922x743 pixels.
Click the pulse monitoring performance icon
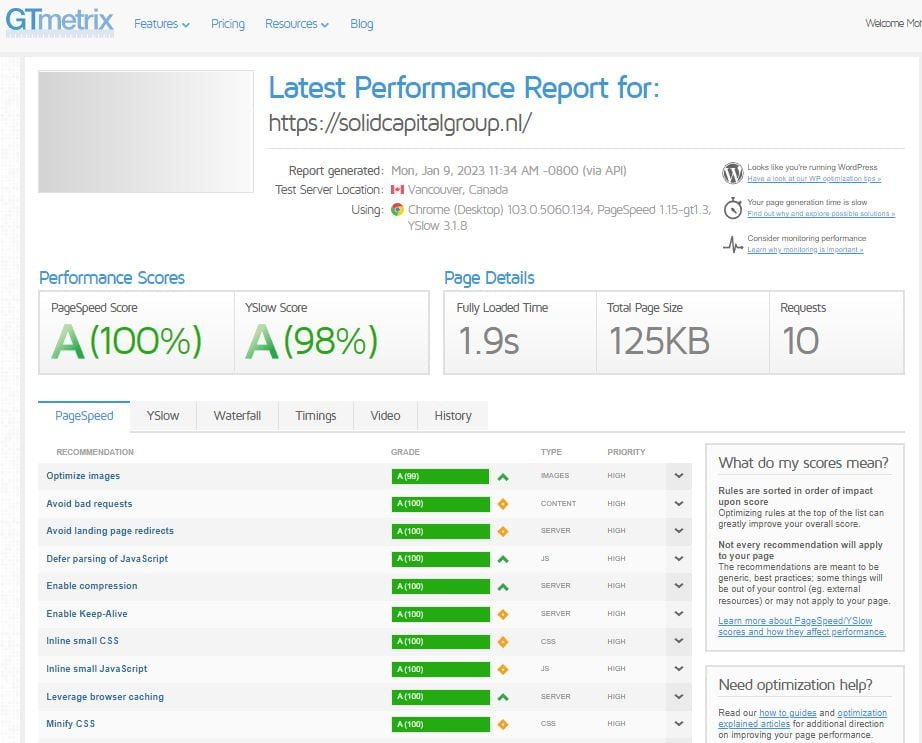(733, 244)
